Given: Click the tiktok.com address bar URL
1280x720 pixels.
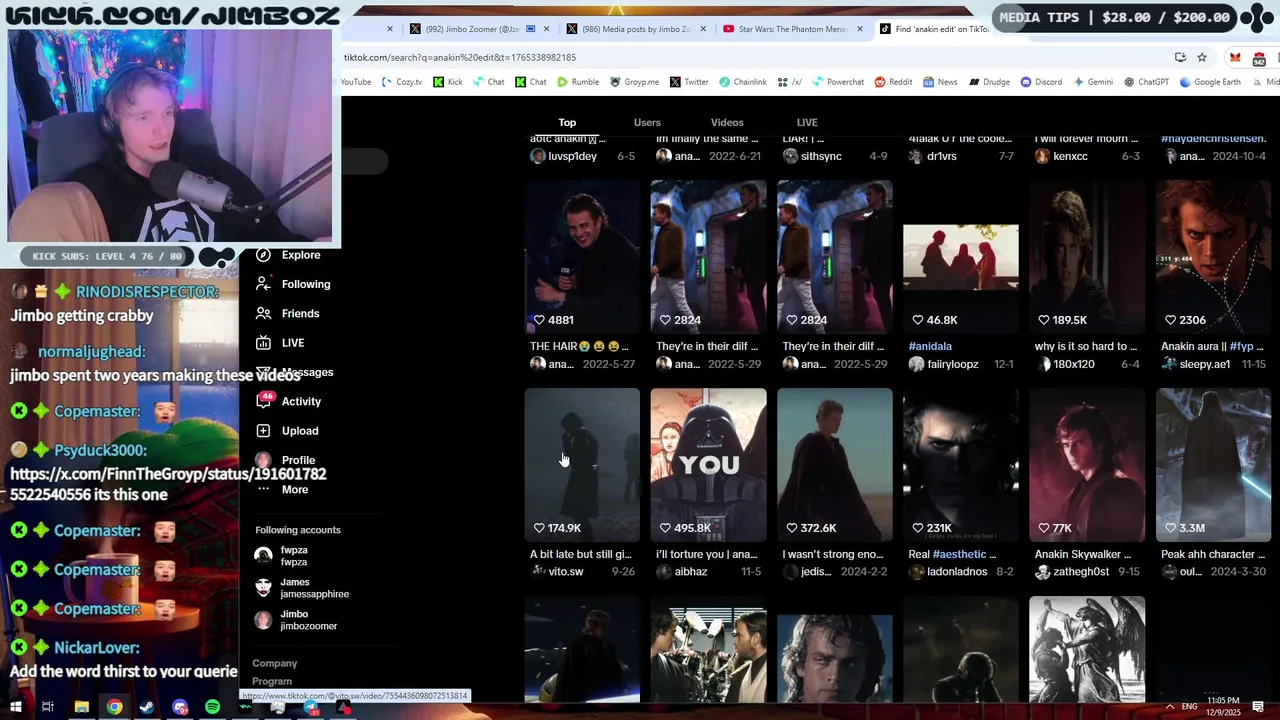Looking at the screenshot, I should point(460,57).
